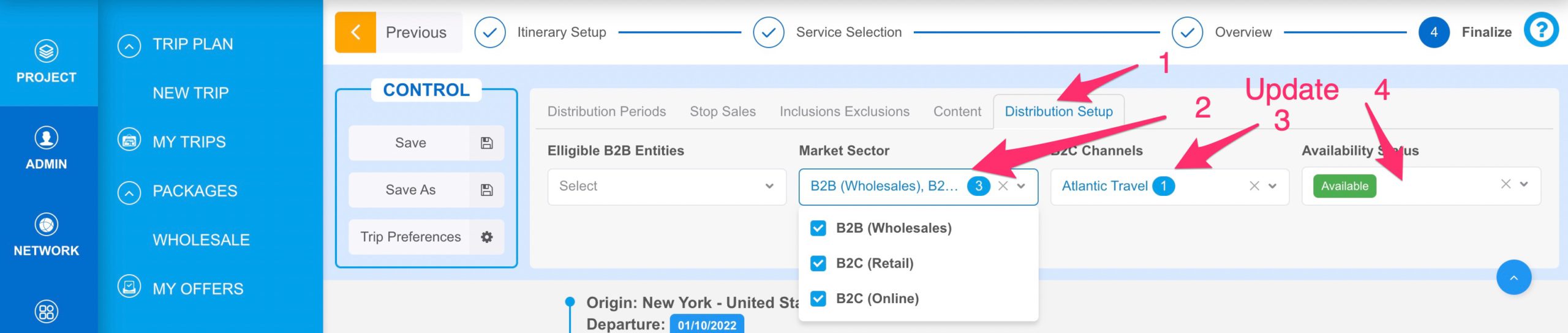Toggle the B2C (Online) checkbox
The height and width of the screenshot is (333, 1568).
[x=818, y=299]
